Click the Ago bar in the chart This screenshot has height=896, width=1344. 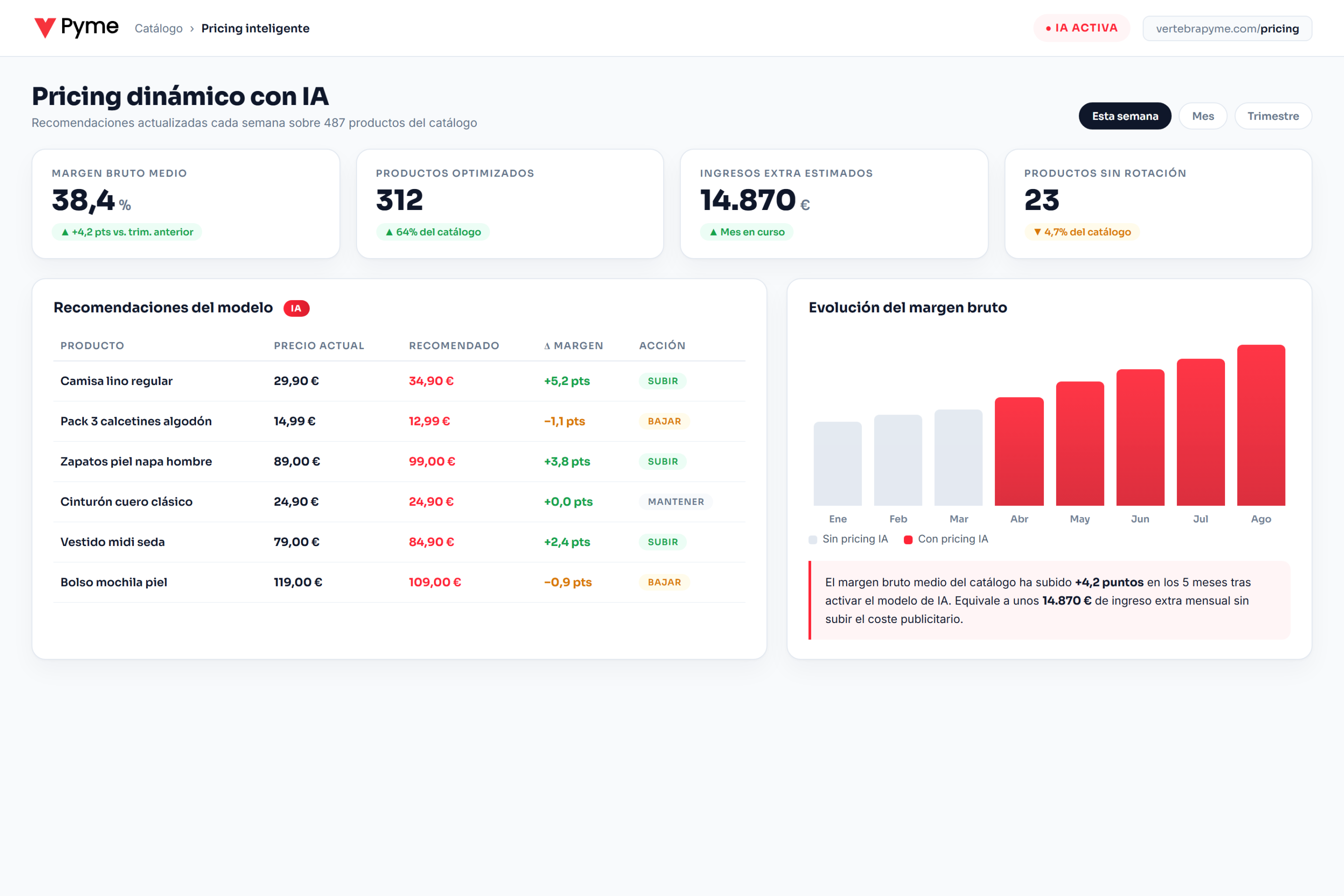pyautogui.click(x=1261, y=425)
